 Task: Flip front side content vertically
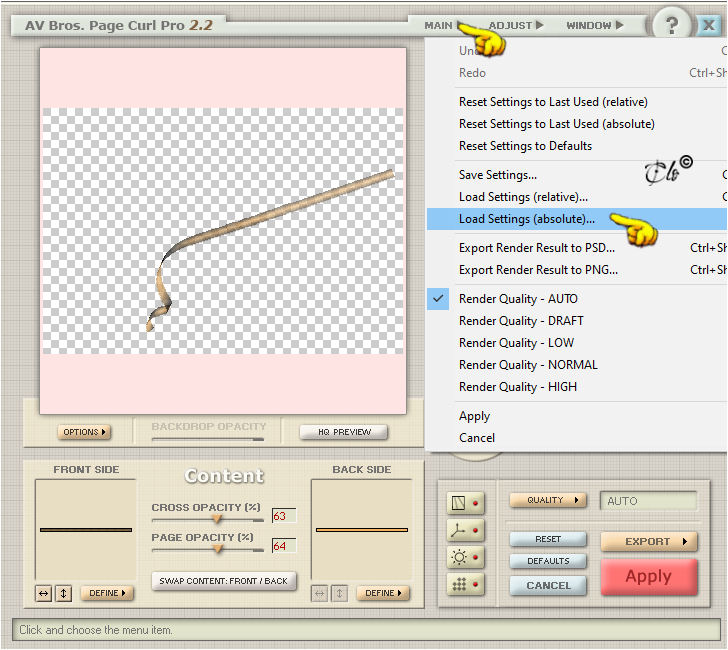pyautogui.click(x=64, y=593)
